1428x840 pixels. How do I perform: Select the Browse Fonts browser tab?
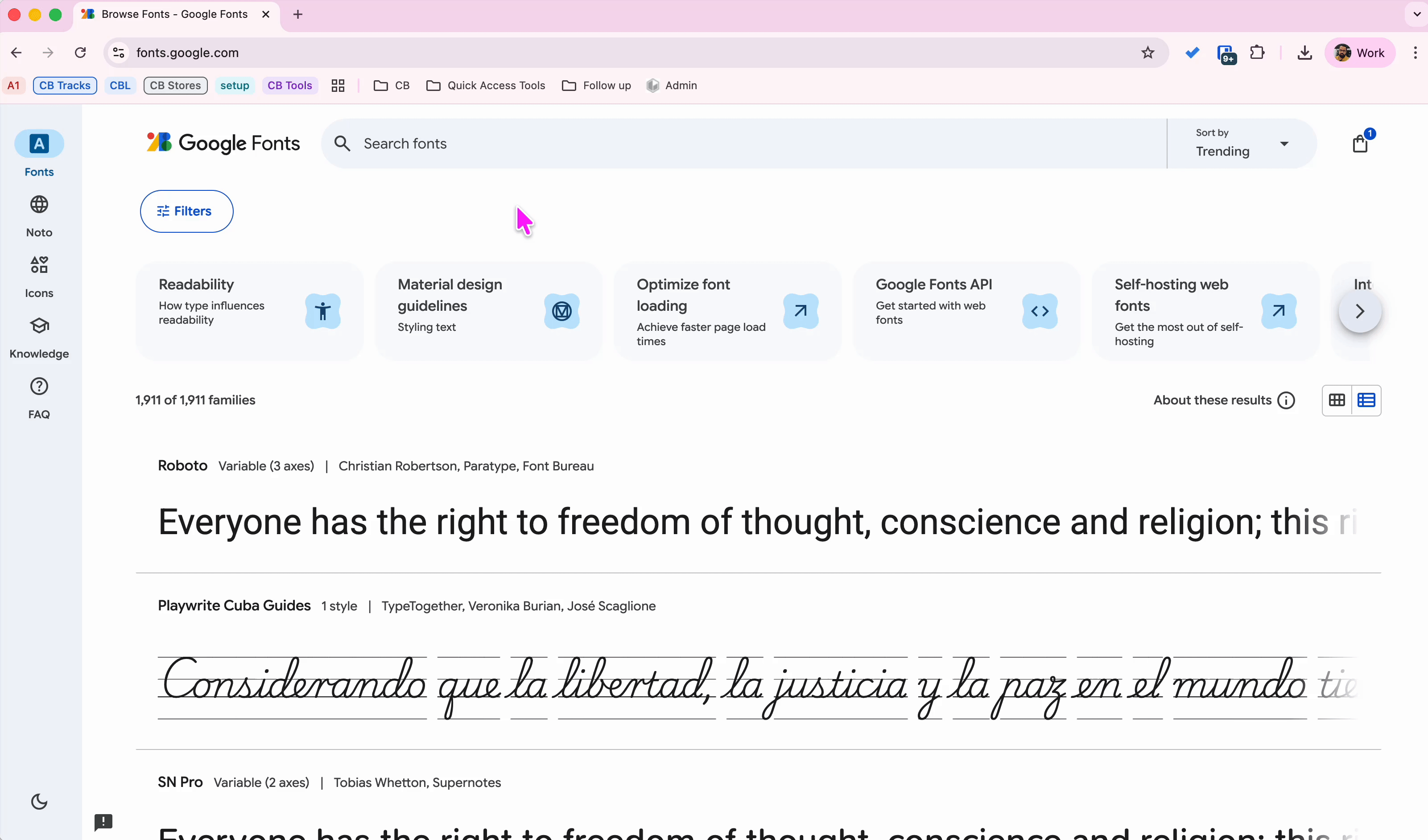click(x=174, y=14)
